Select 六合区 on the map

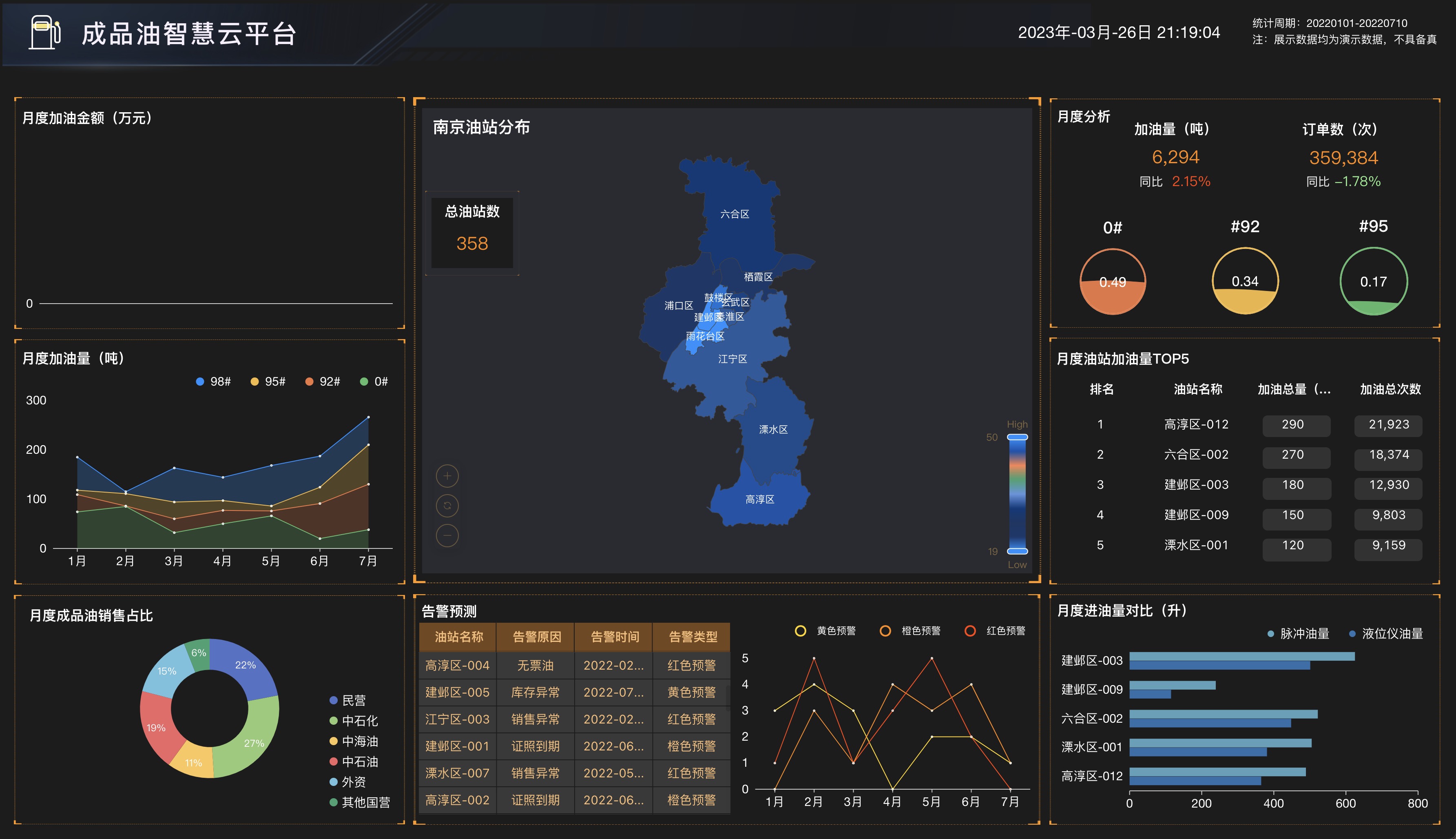pyautogui.click(x=735, y=214)
